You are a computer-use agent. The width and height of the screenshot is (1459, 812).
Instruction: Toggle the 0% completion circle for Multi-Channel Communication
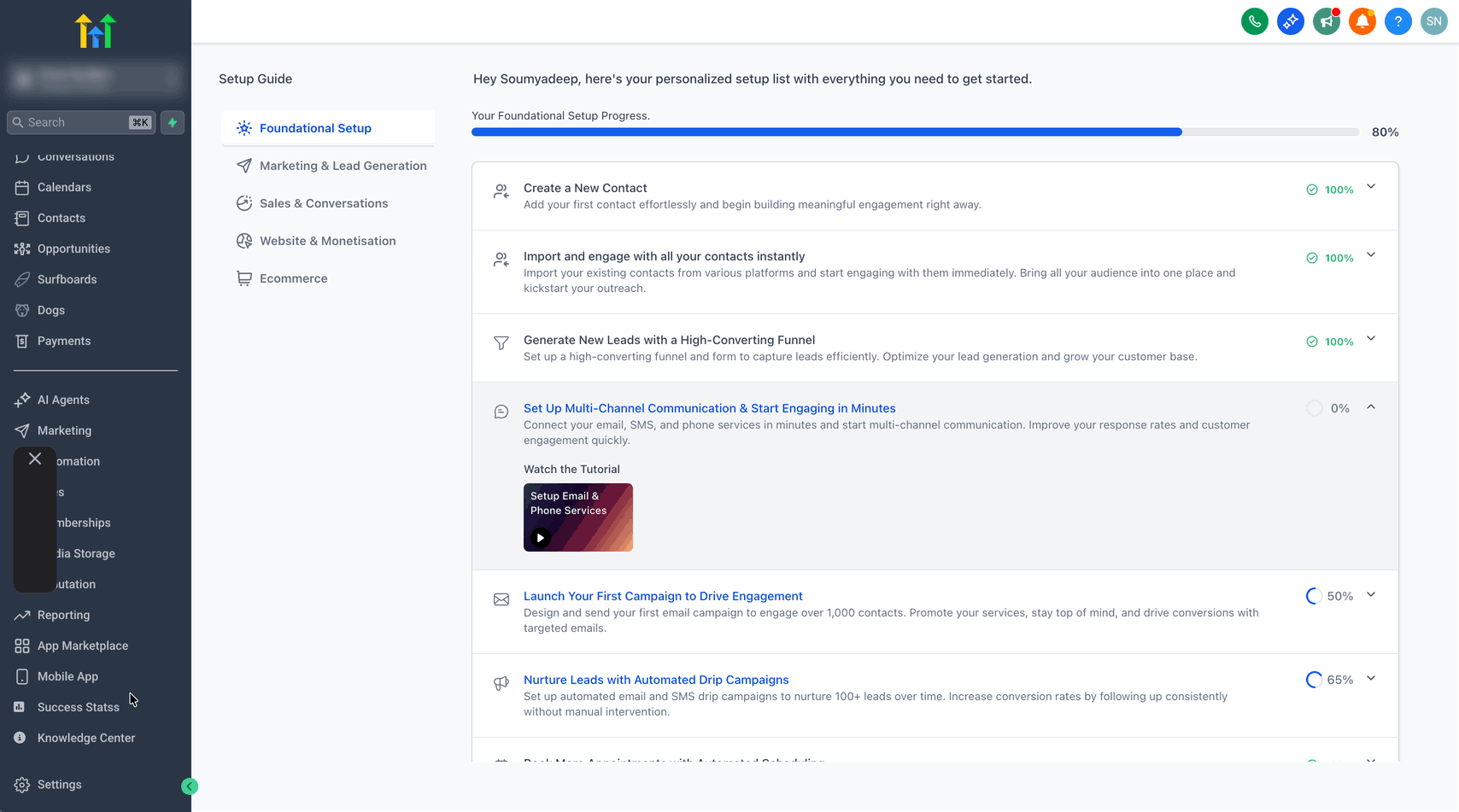[x=1314, y=408]
